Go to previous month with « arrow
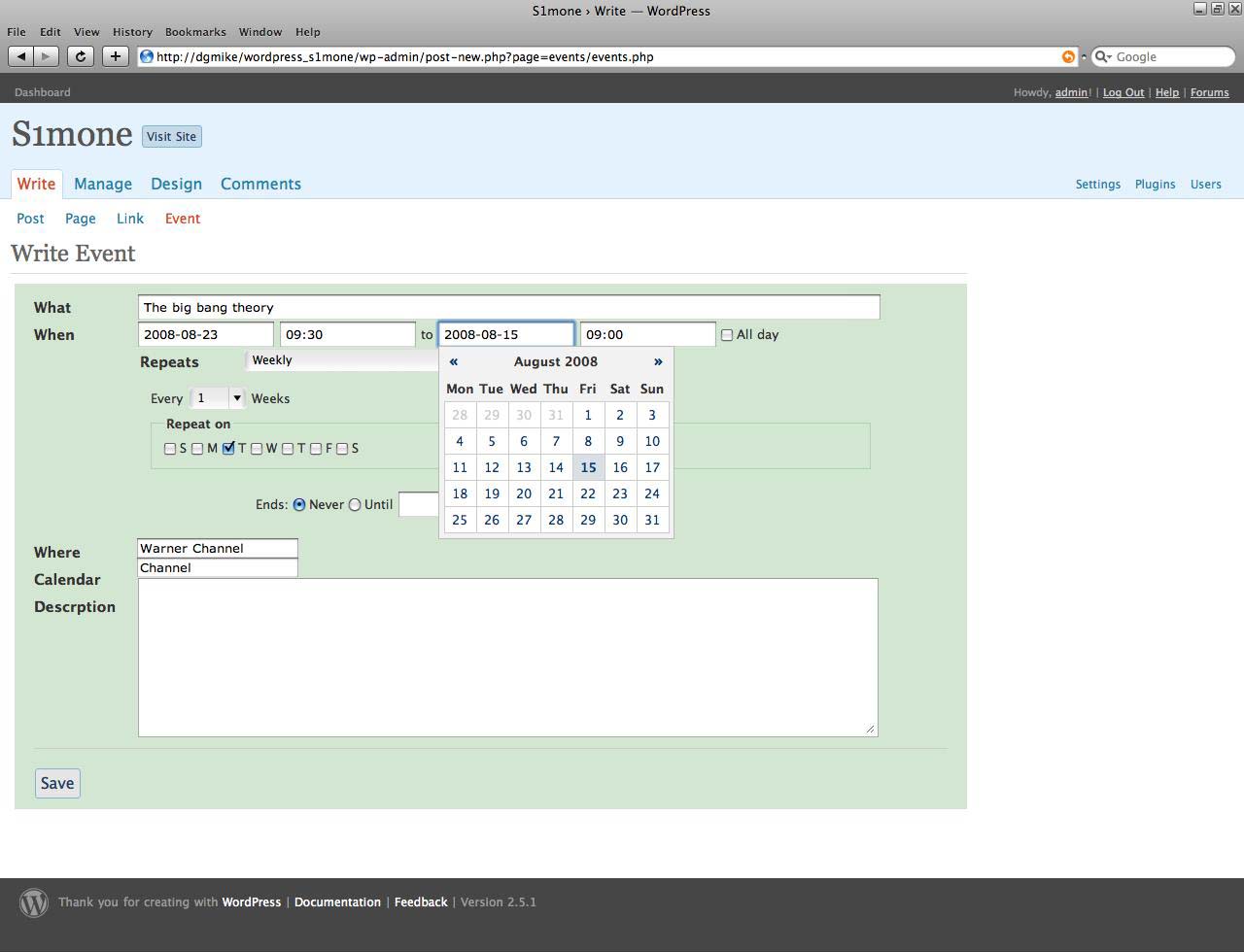Screen dimensions: 1244x952 (x=453, y=361)
